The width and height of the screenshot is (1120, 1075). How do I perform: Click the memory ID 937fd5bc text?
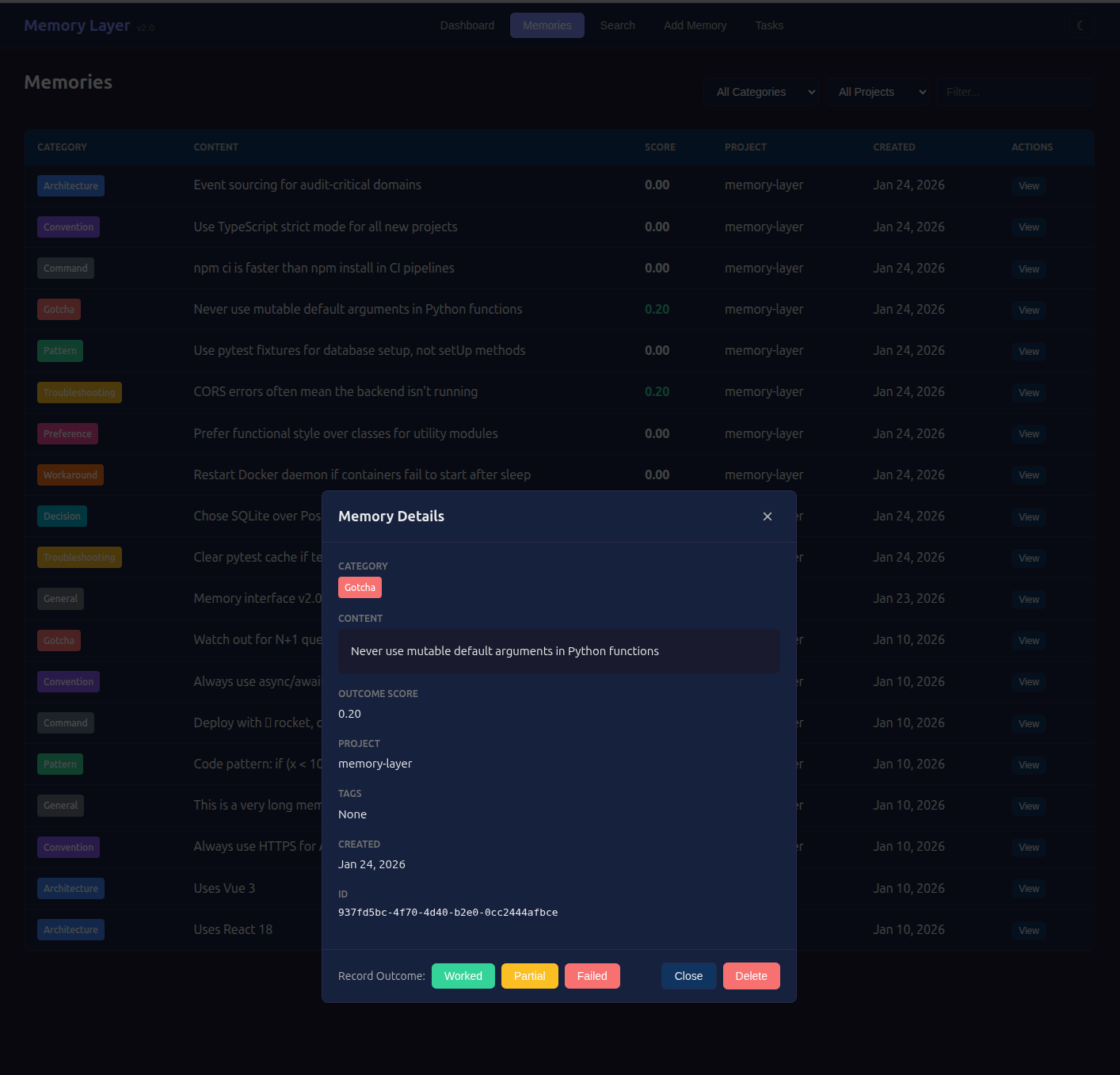click(x=448, y=913)
